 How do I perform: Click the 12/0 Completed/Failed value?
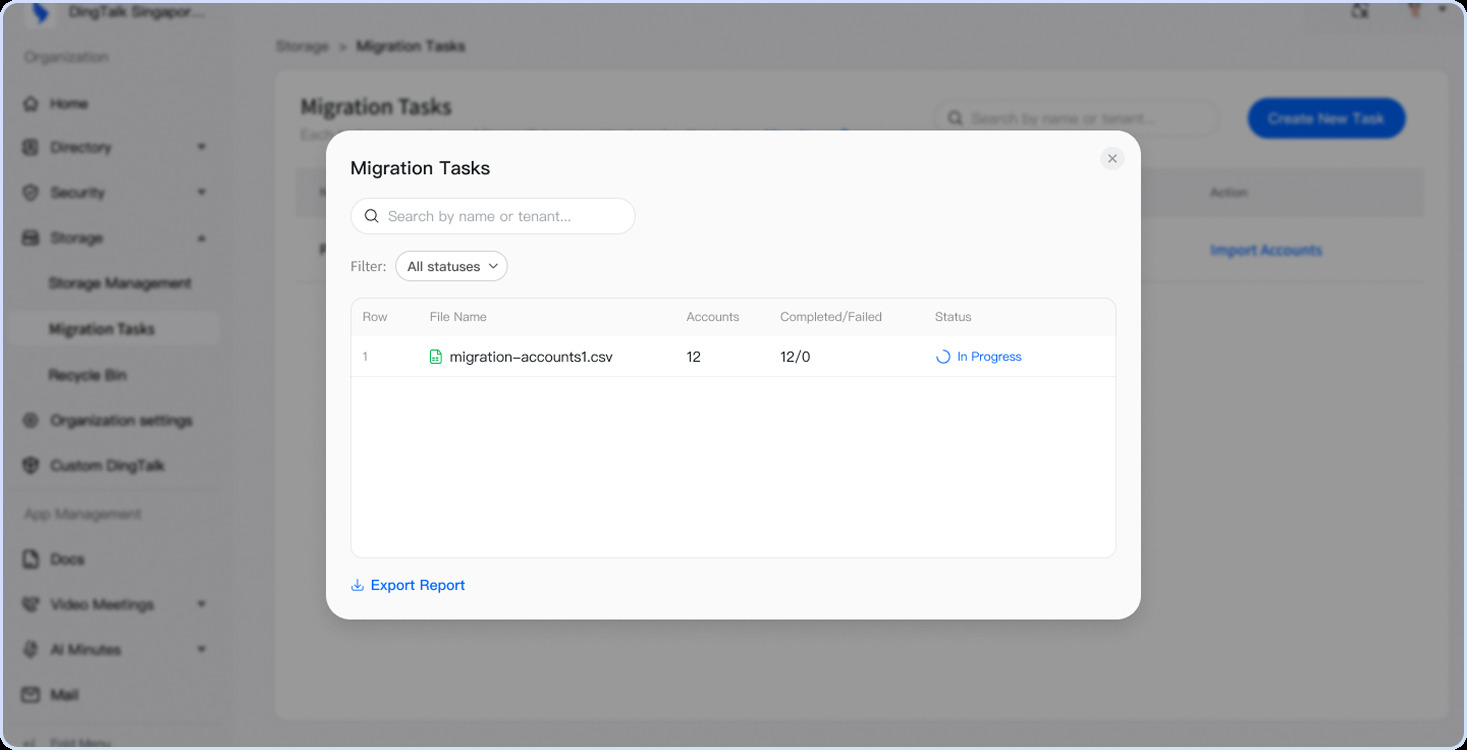coord(795,357)
